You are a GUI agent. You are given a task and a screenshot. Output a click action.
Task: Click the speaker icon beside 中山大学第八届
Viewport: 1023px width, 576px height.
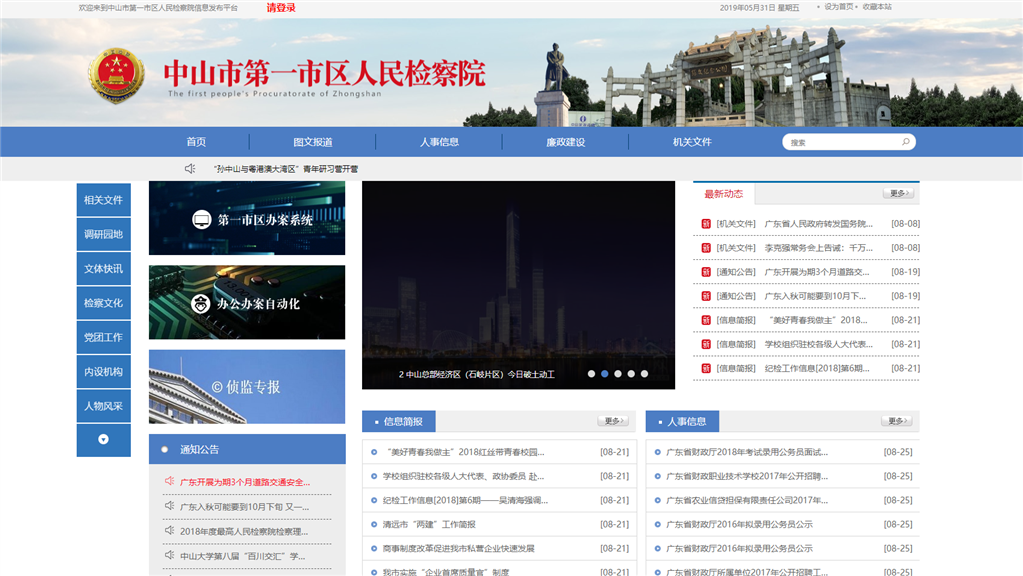pos(170,555)
